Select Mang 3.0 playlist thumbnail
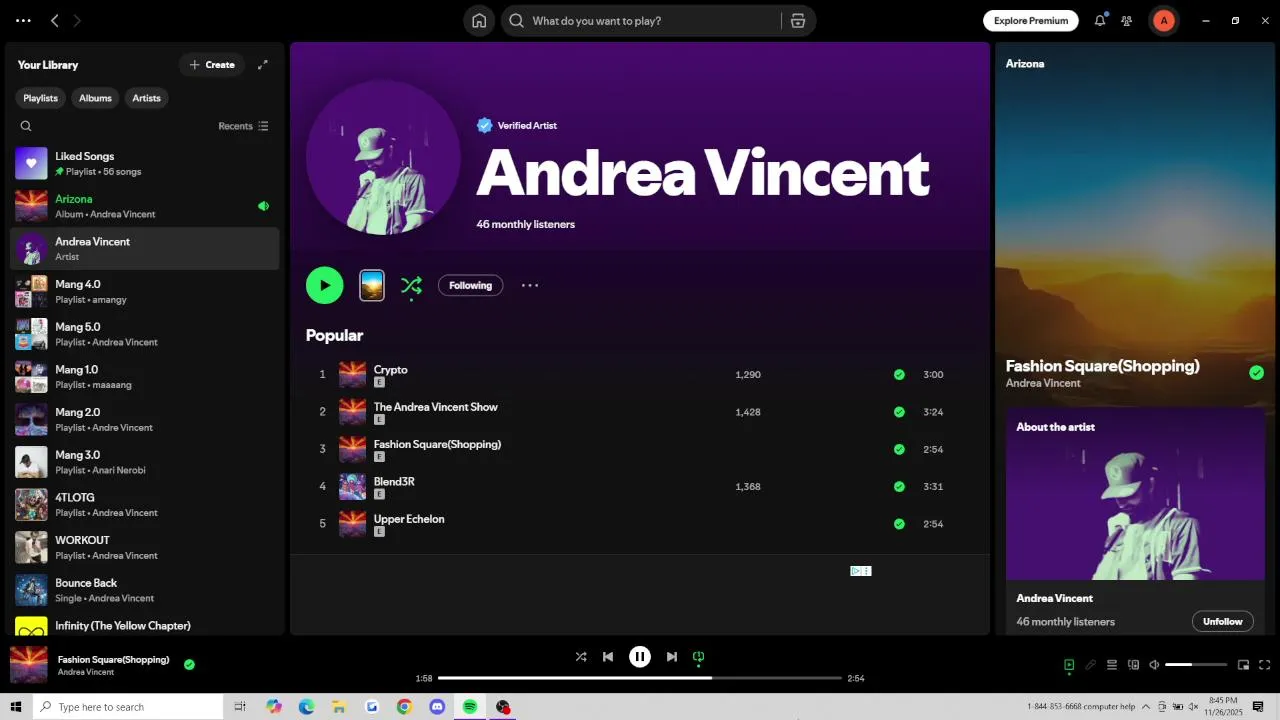Image resolution: width=1280 pixels, height=720 pixels. (31, 462)
